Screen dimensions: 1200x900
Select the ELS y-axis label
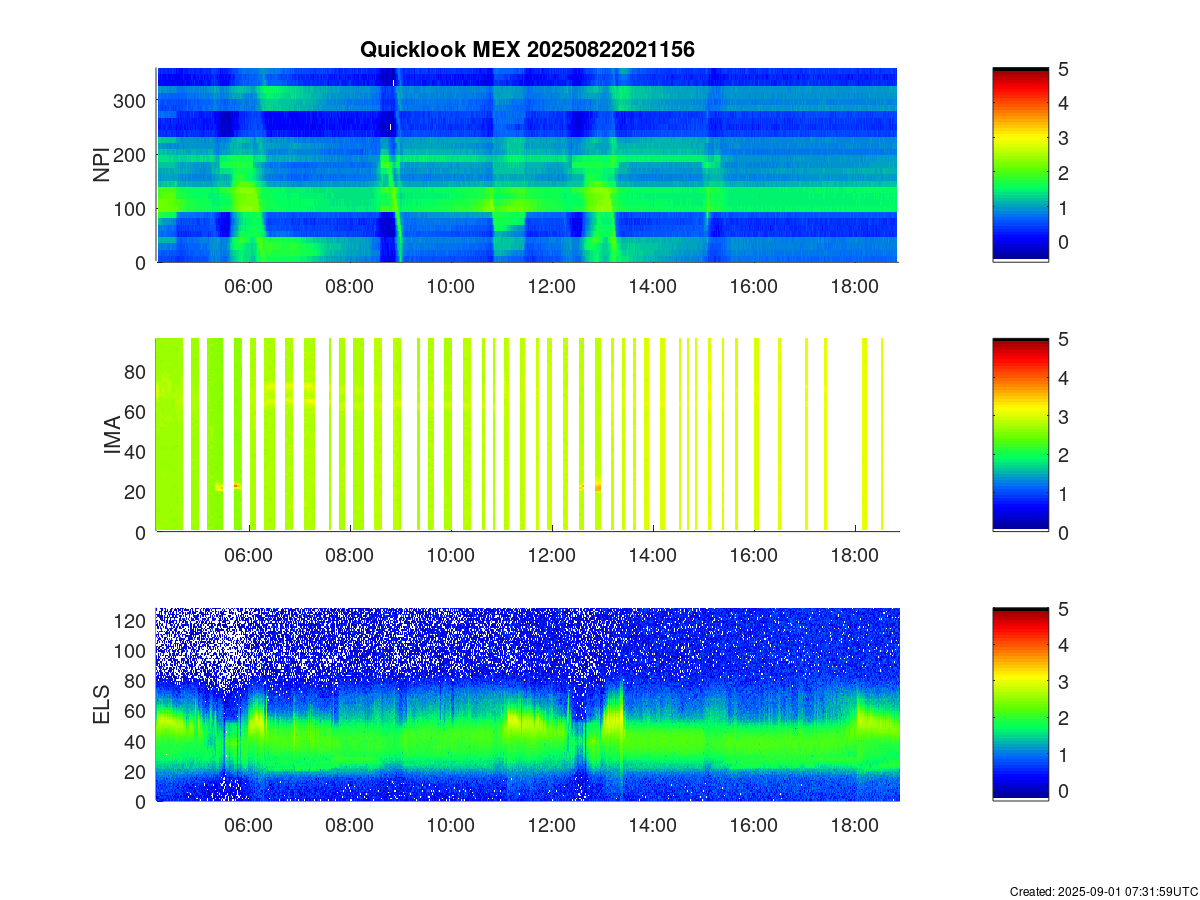pyautogui.click(x=102, y=705)
